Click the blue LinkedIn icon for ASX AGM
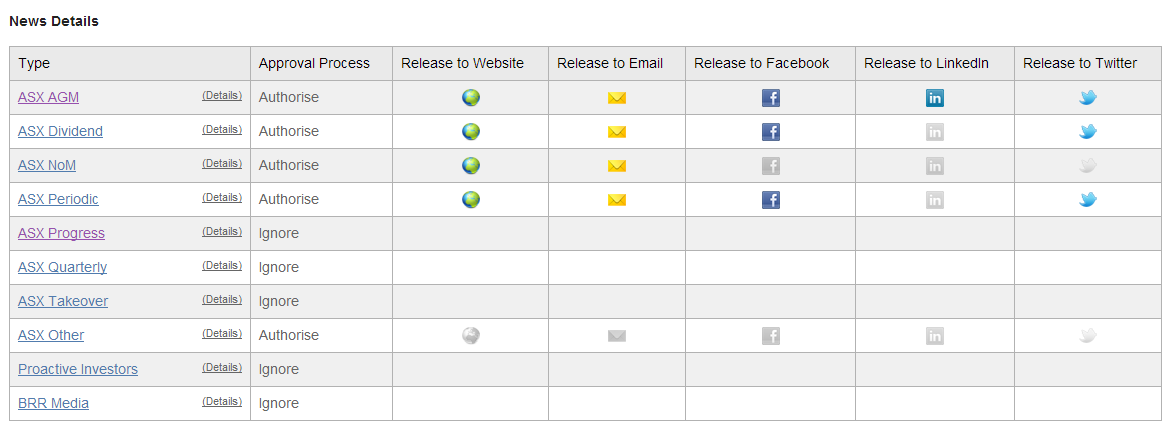This screenshot has height=431, width=1169. point(935,98)
